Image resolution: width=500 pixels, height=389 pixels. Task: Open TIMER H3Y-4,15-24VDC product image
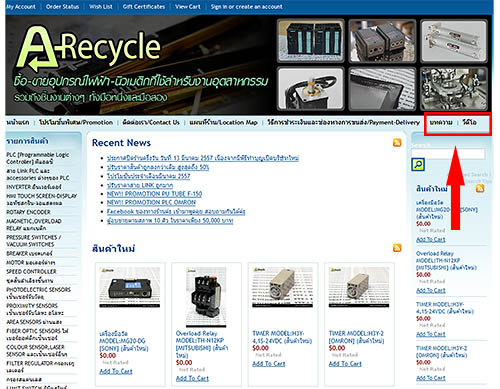pos(282,287)
